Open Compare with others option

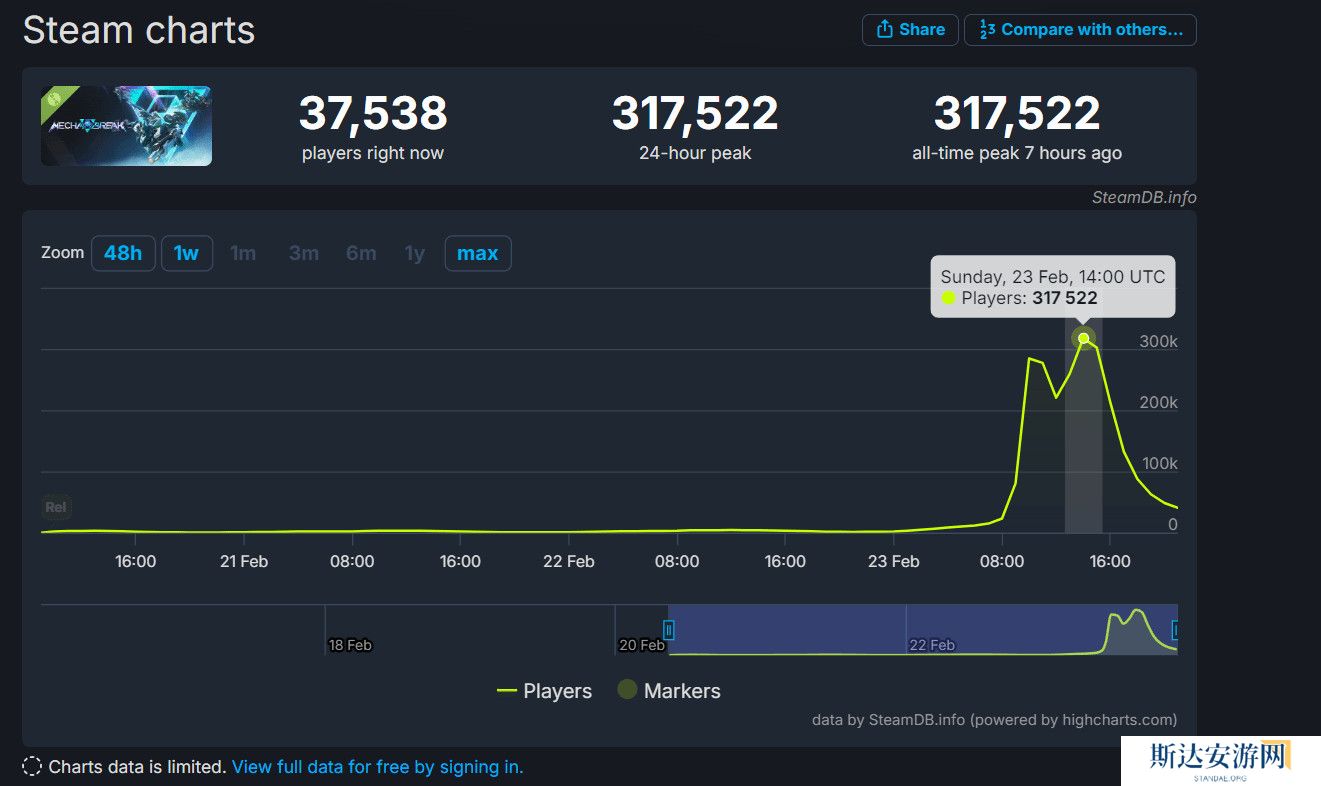1080,30
